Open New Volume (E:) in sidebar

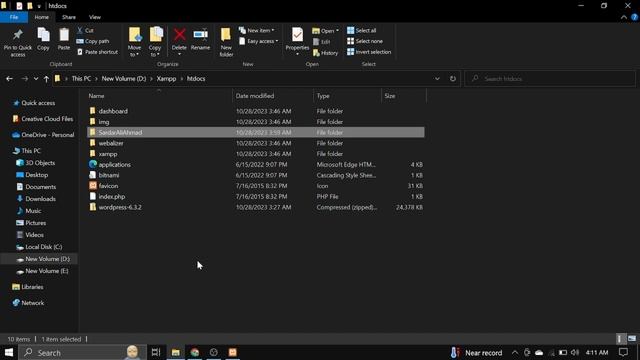pyautogui.click(x=47, y=271)
